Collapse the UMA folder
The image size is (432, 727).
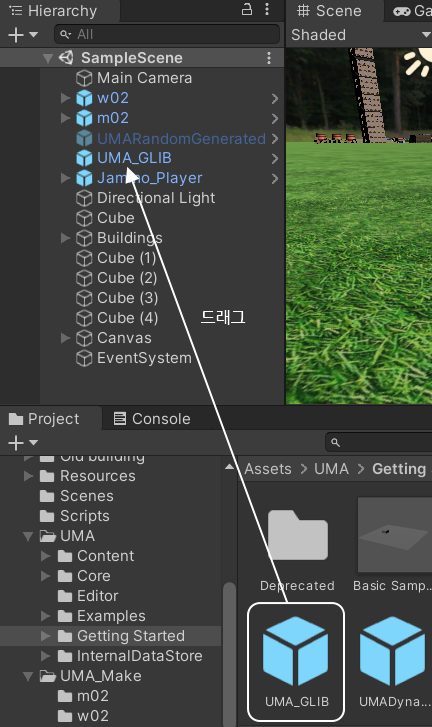click(28, 536)
